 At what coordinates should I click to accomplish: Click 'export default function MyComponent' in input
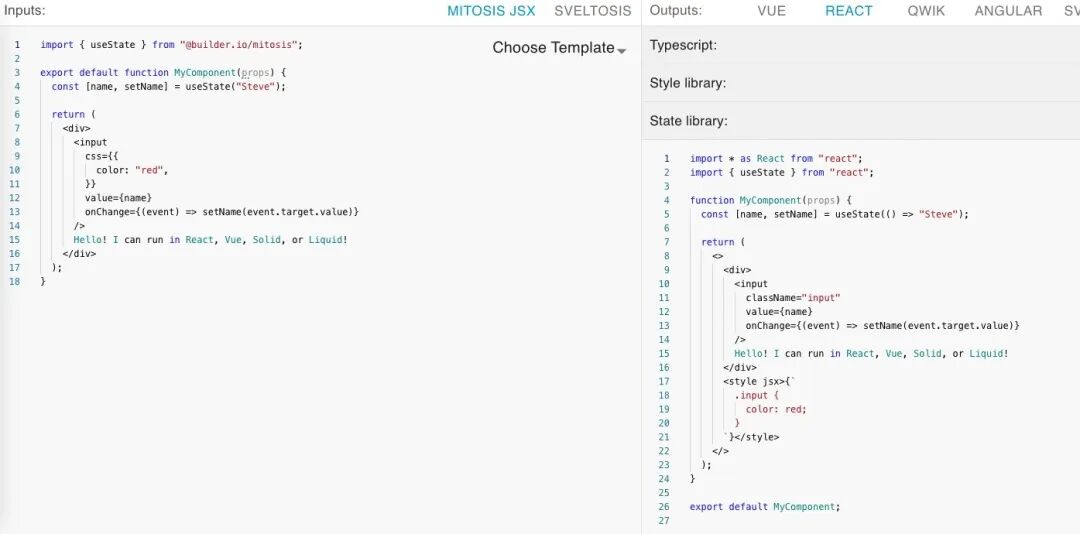pos(138,72)
